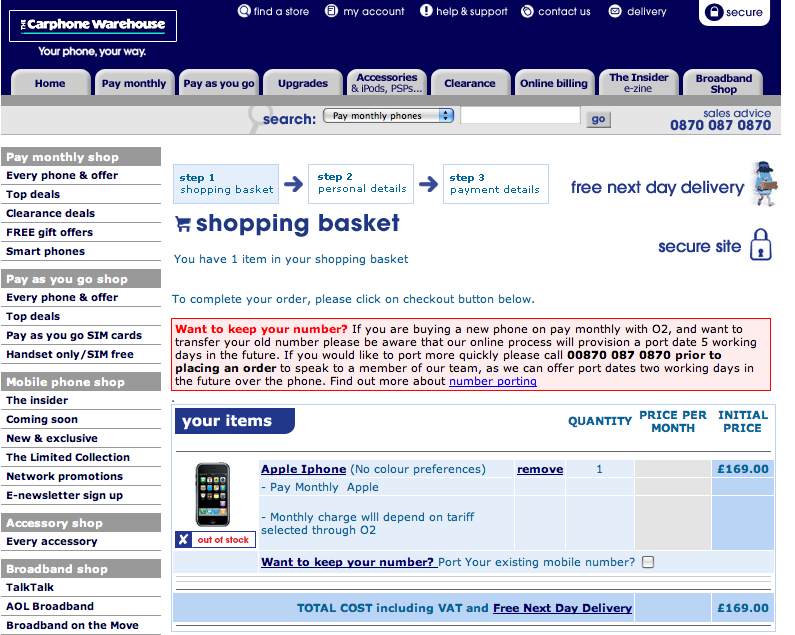The image size is (795, 635).
Task: Click the Pay as you go shop heading
Action: point(81,279)
